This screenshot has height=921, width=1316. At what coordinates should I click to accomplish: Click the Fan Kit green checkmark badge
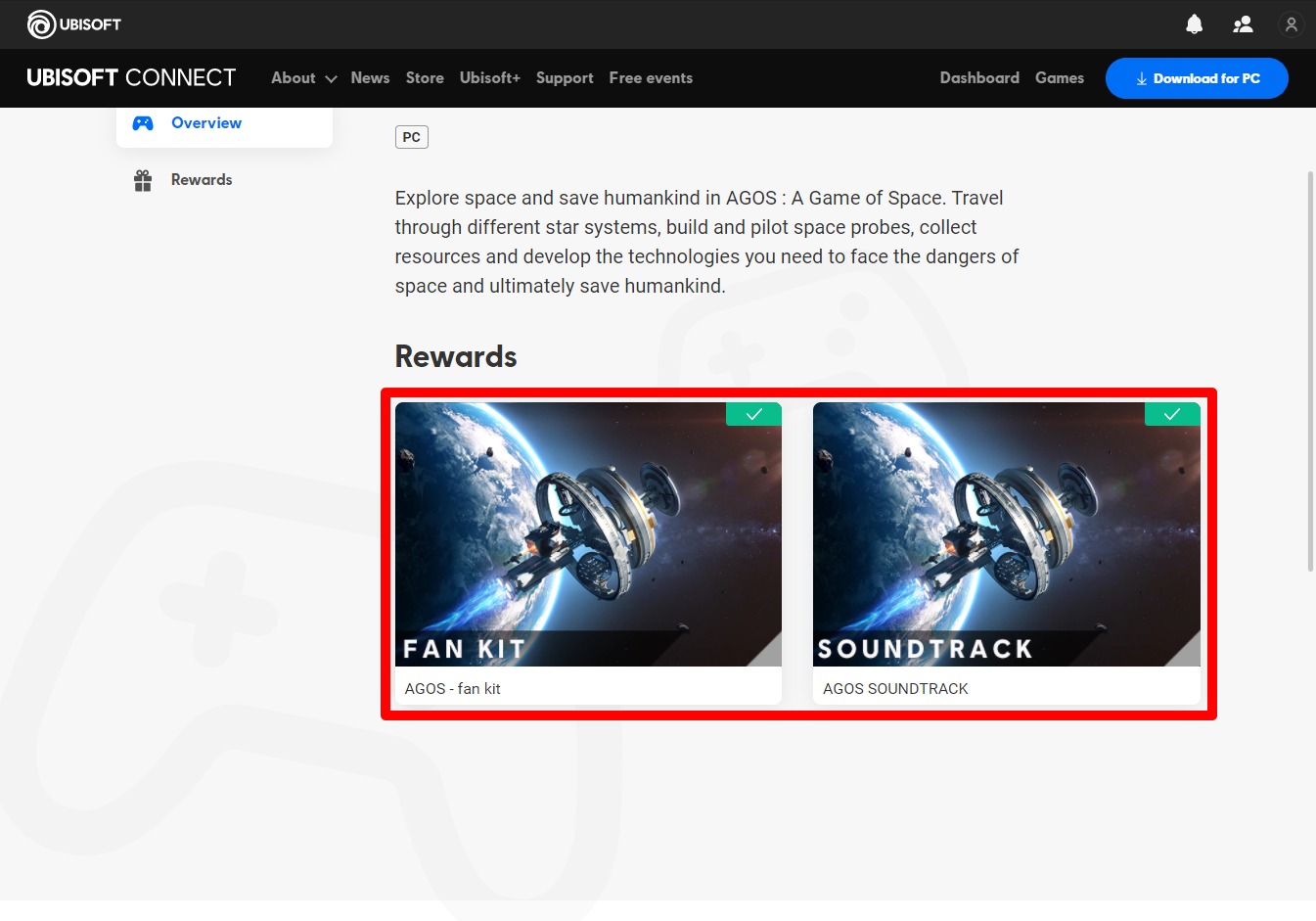(753, 414)
